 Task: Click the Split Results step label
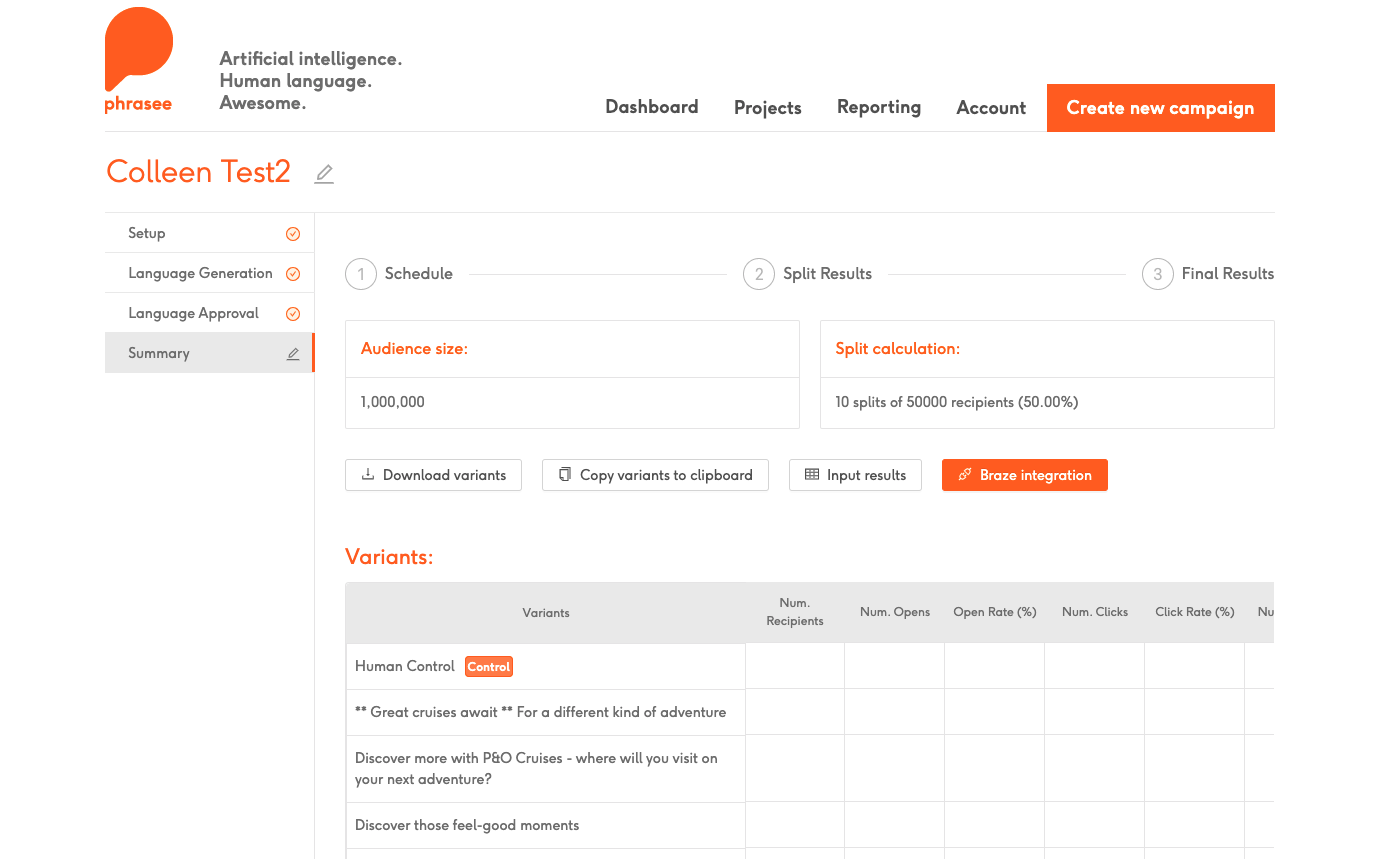pyautogui.click(x=827, y=274)
